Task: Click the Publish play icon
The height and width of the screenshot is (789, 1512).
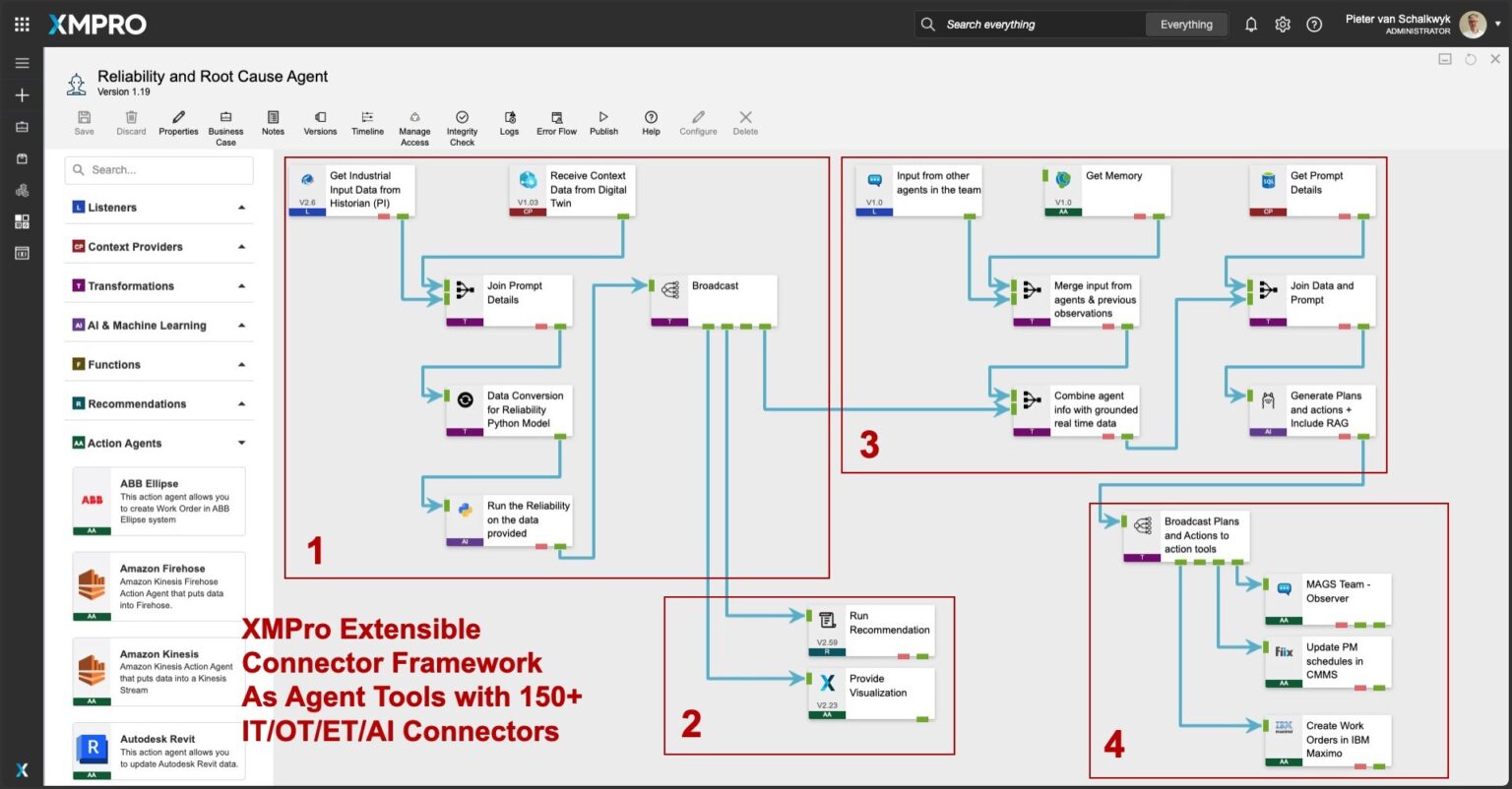Action: [x=603, y=122]
